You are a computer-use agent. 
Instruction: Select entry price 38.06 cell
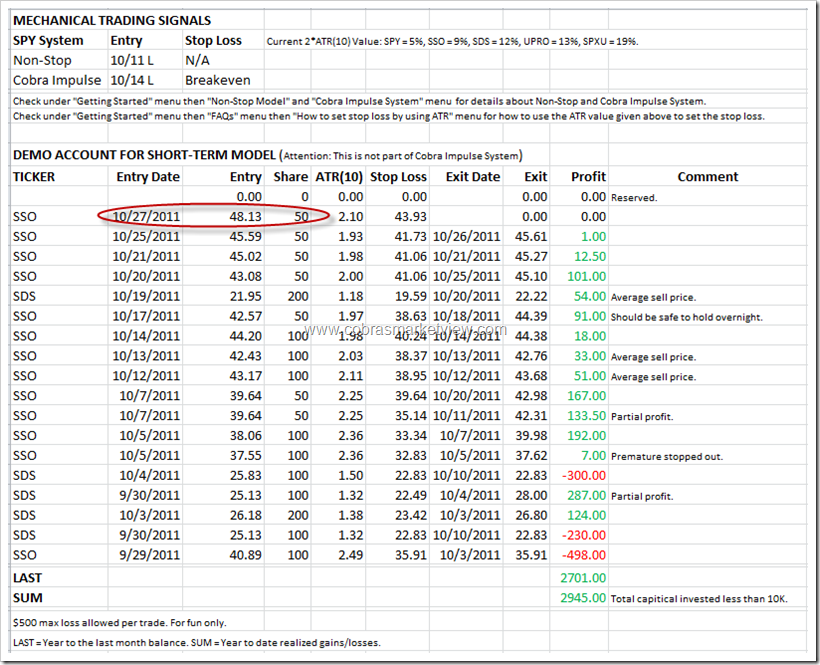point(245,435)
